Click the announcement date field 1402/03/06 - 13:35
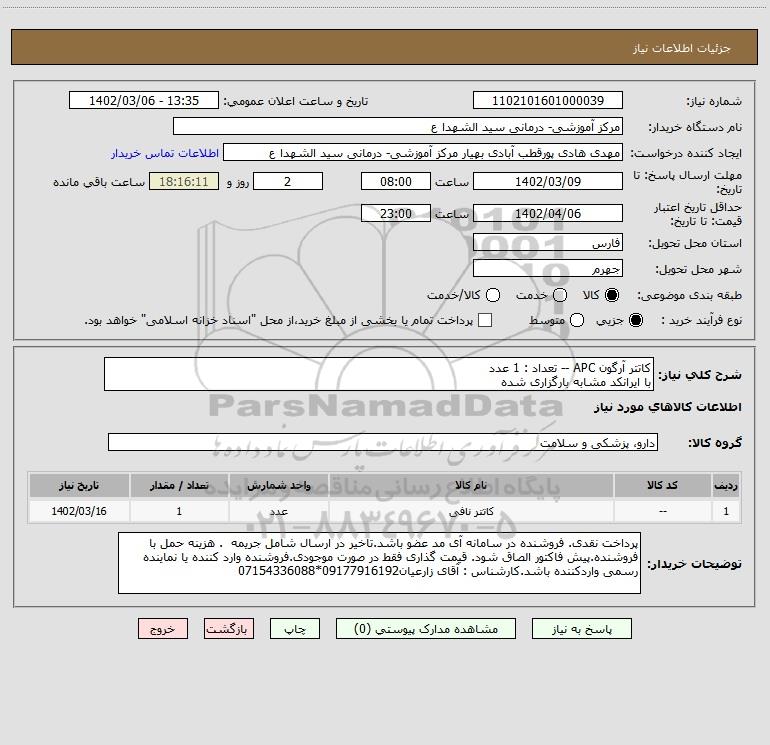 pos(144,101)
